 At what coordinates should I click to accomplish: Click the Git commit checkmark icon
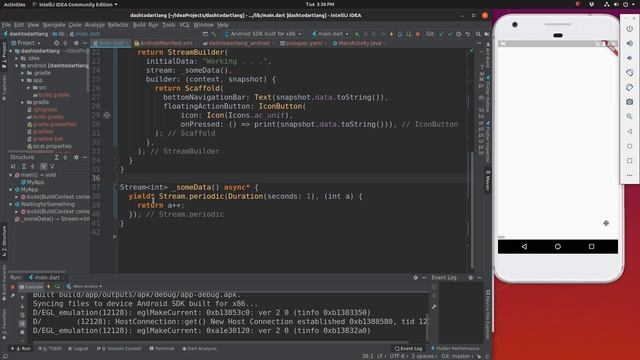point(450,34)
